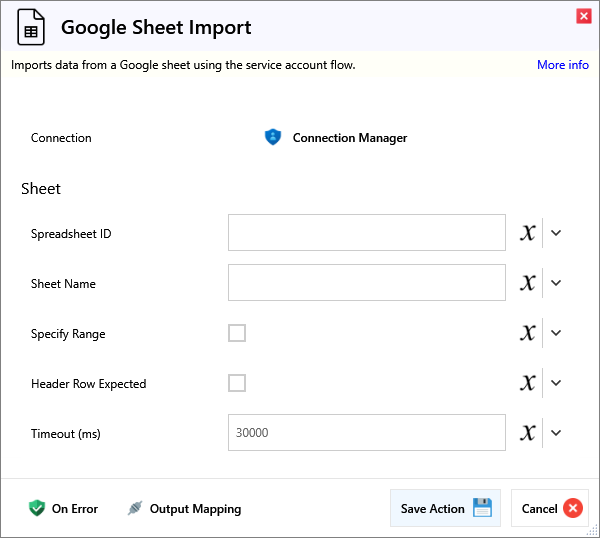This screenshot has width=600, height=538.
Task: Expand the Sheet Name options dropdown arrow
Action: [557, 283]
